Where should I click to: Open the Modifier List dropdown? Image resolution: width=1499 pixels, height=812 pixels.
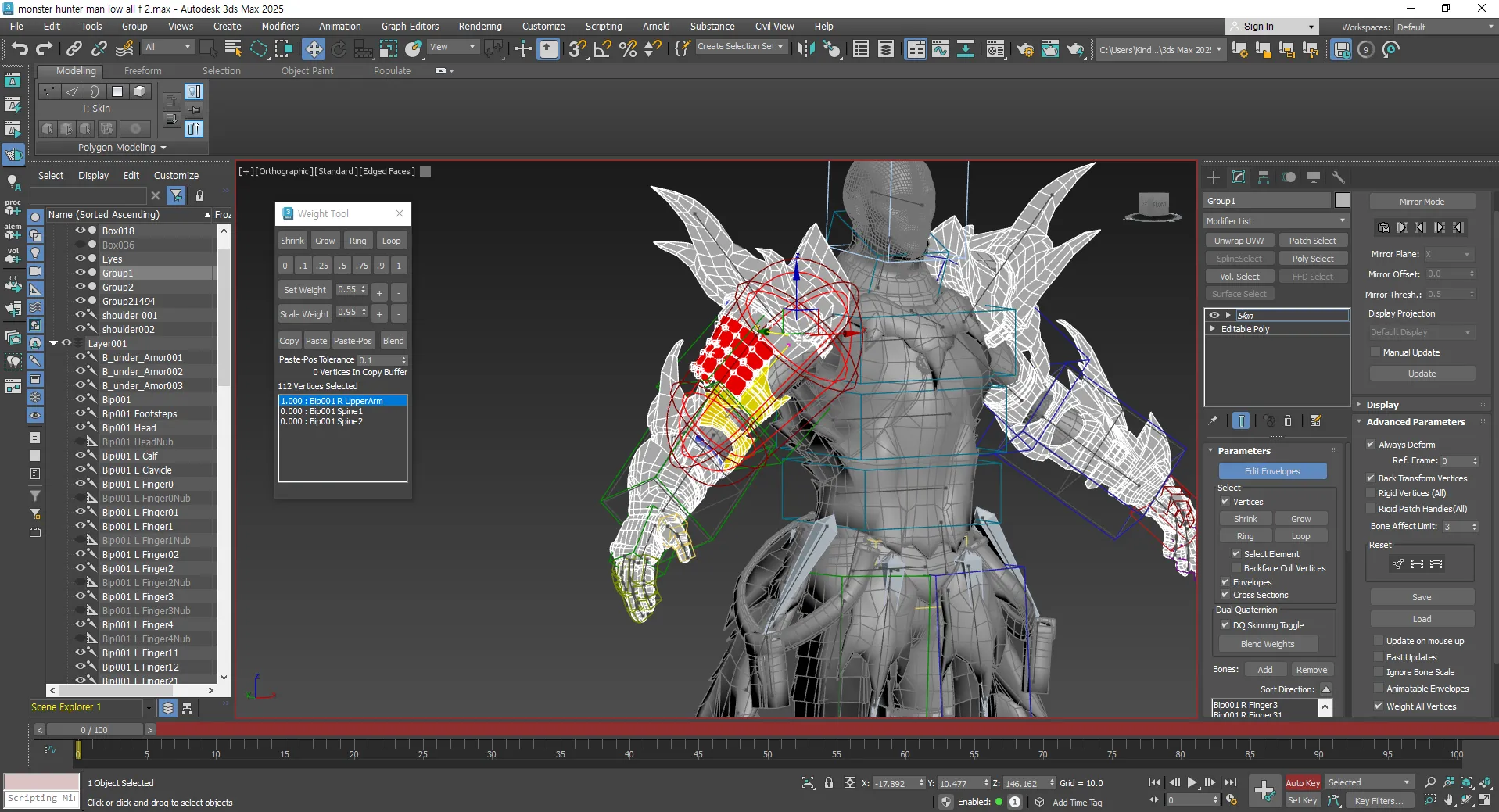[1276, 221]
